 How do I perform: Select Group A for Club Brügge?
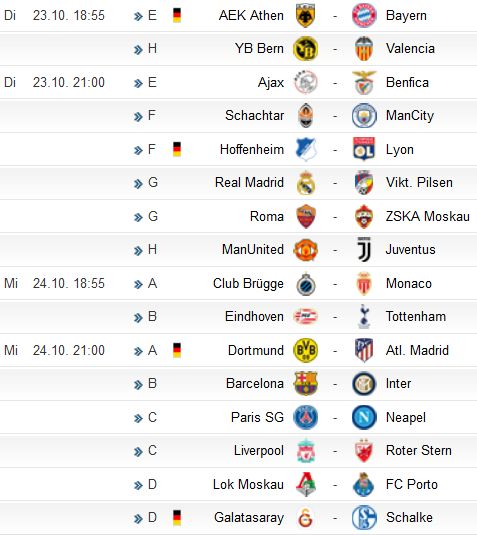pos(153,283)
